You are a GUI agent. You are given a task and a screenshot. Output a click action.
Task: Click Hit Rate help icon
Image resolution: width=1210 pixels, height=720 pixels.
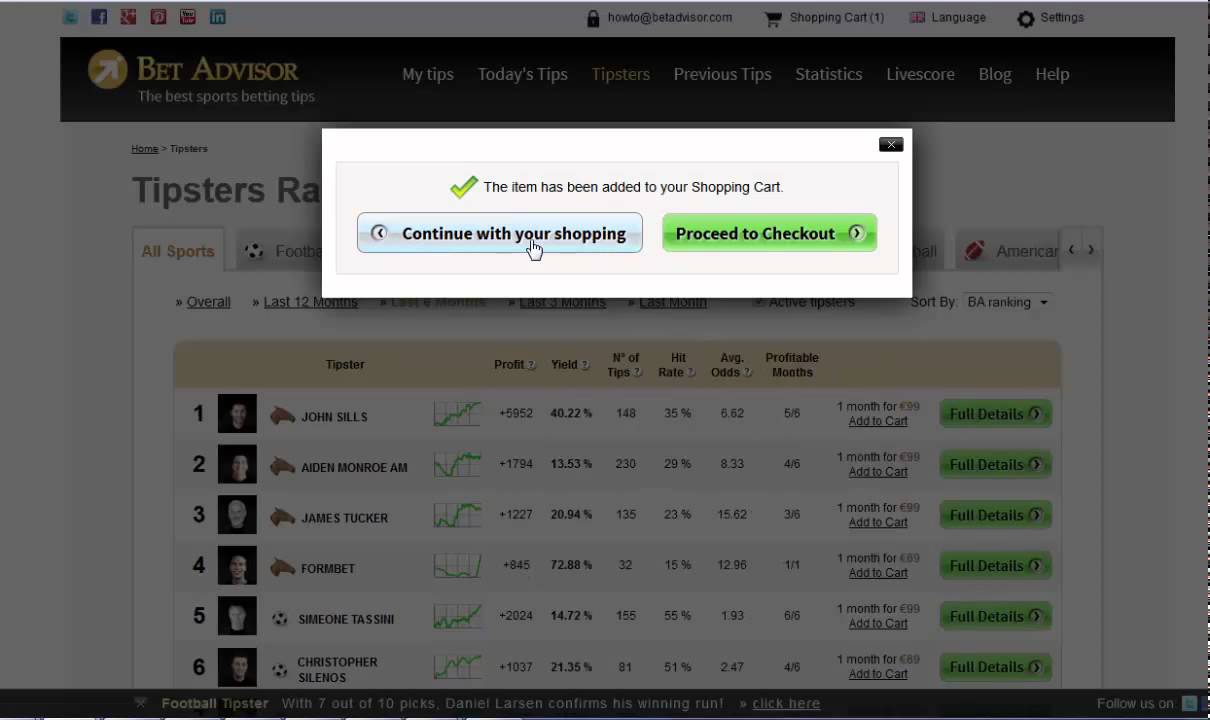(x=691, y=373)
